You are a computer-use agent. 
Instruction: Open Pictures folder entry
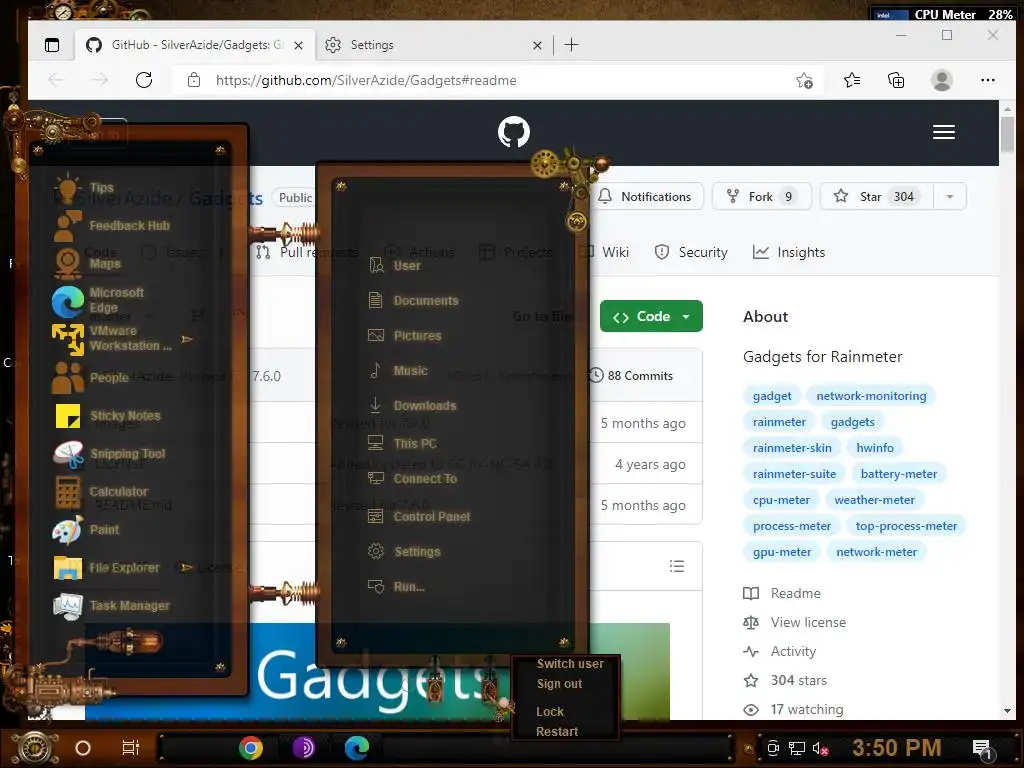pyautogui.click(x=405, y=336)
